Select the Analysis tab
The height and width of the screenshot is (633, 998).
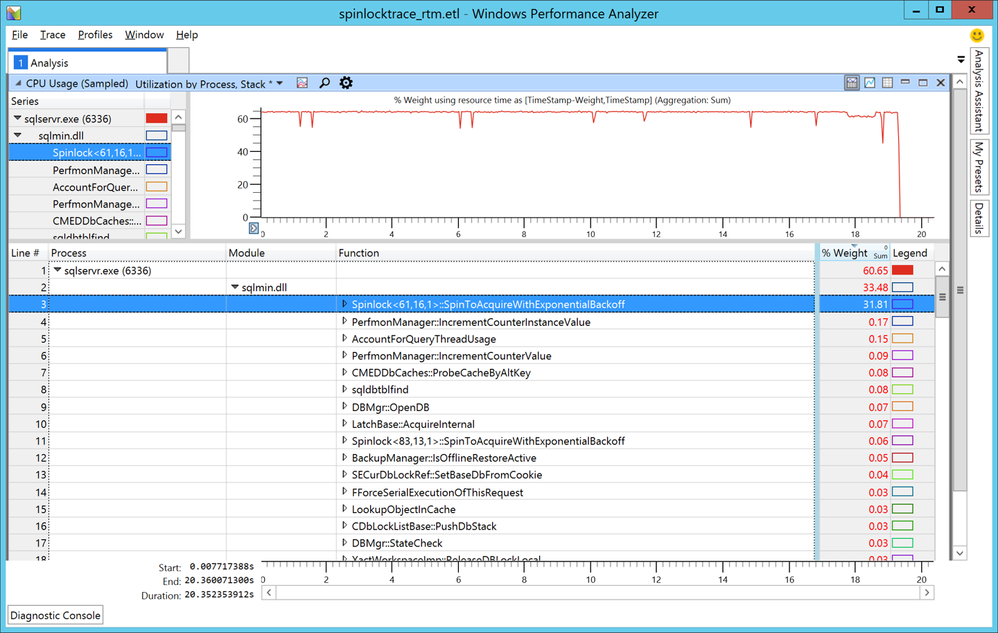point(88,62)
